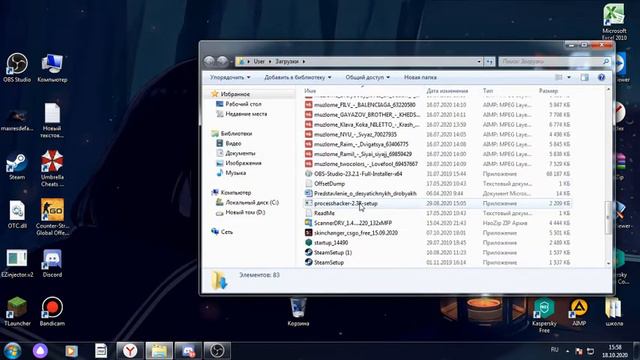Click the Новая папка button
The width and height of the screenshot is (640, 360).
click(420, 77)
